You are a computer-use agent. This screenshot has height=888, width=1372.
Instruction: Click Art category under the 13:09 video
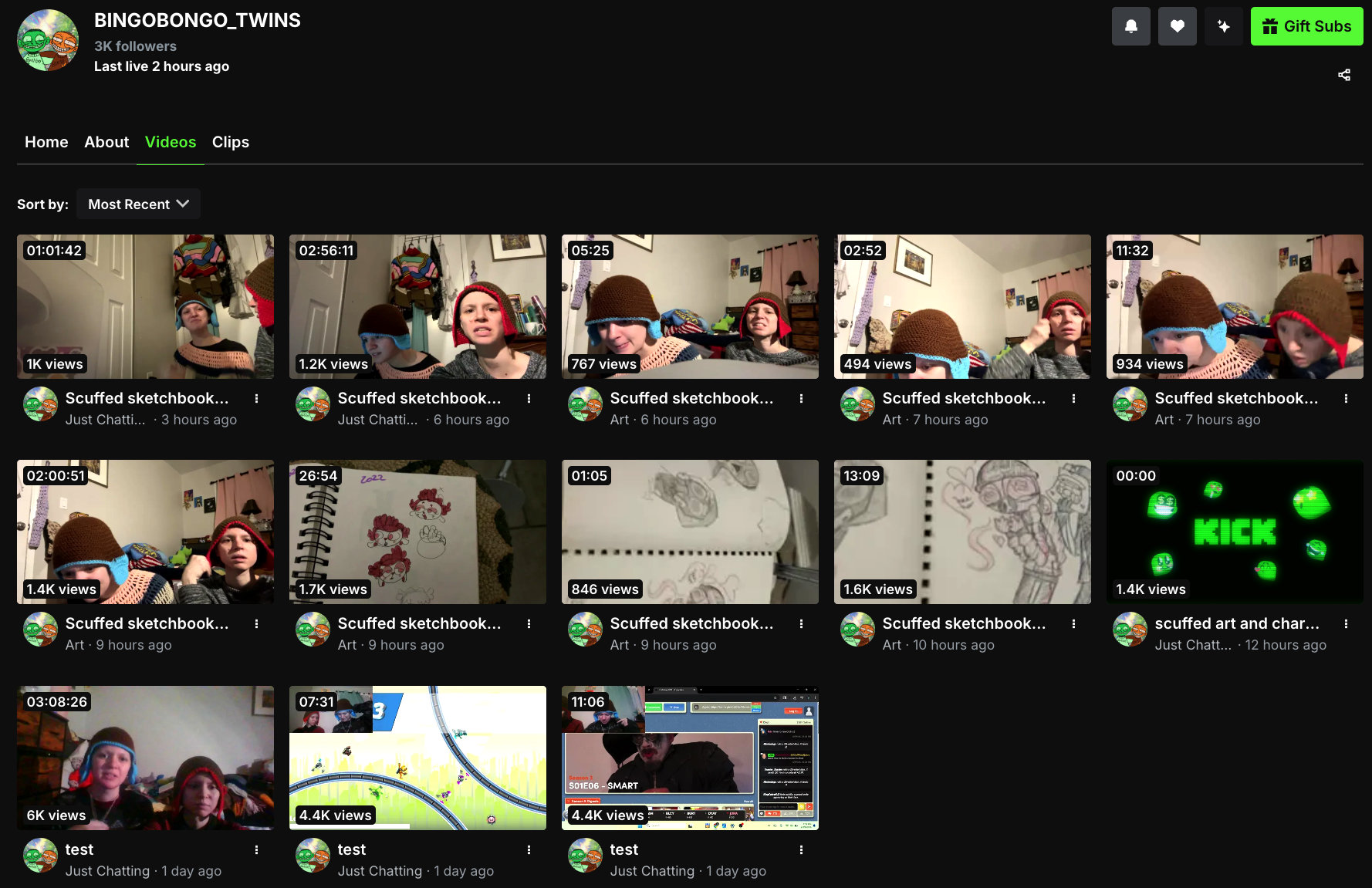tap(892, 645)
